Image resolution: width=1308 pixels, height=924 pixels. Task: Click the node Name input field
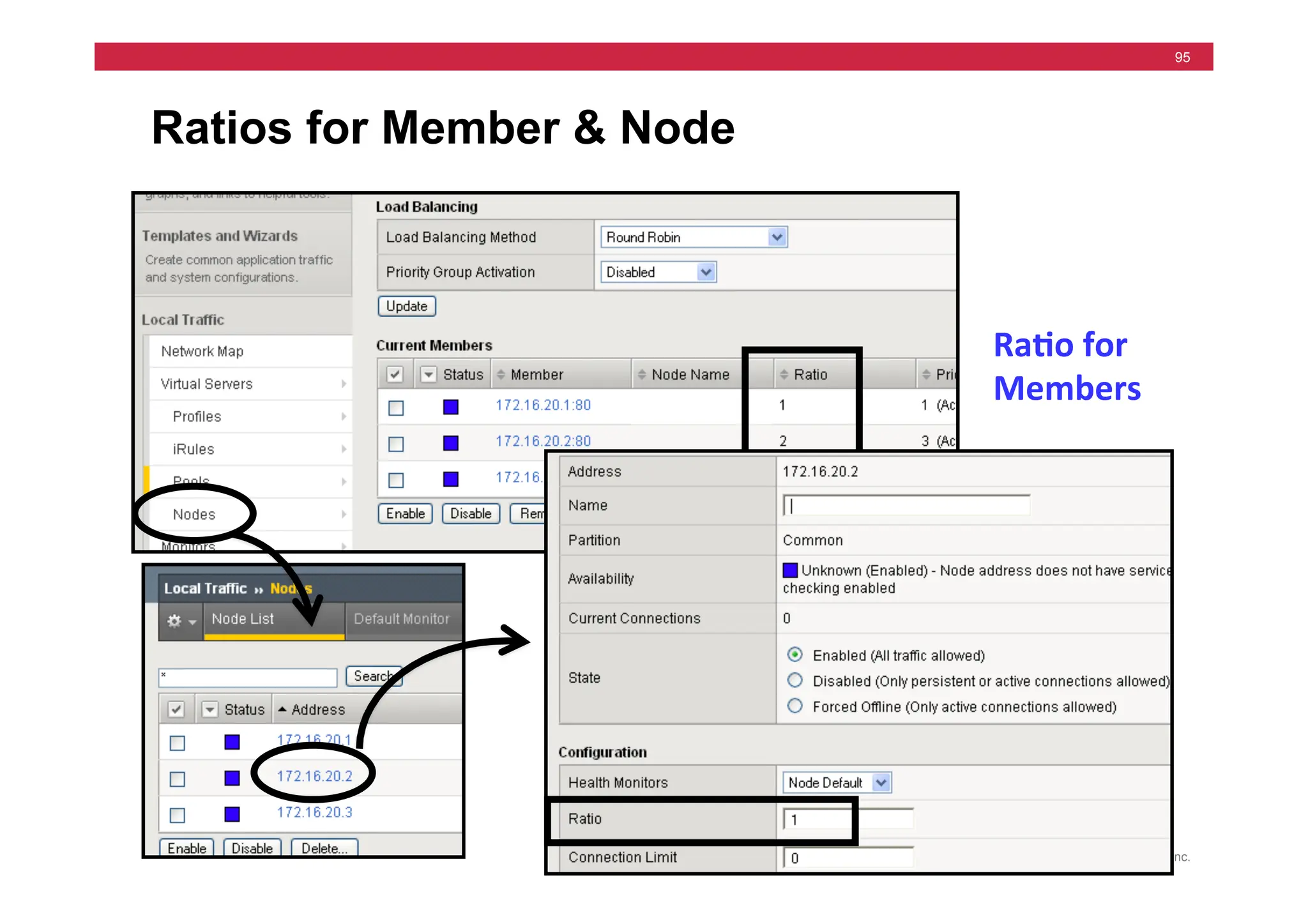906,505
